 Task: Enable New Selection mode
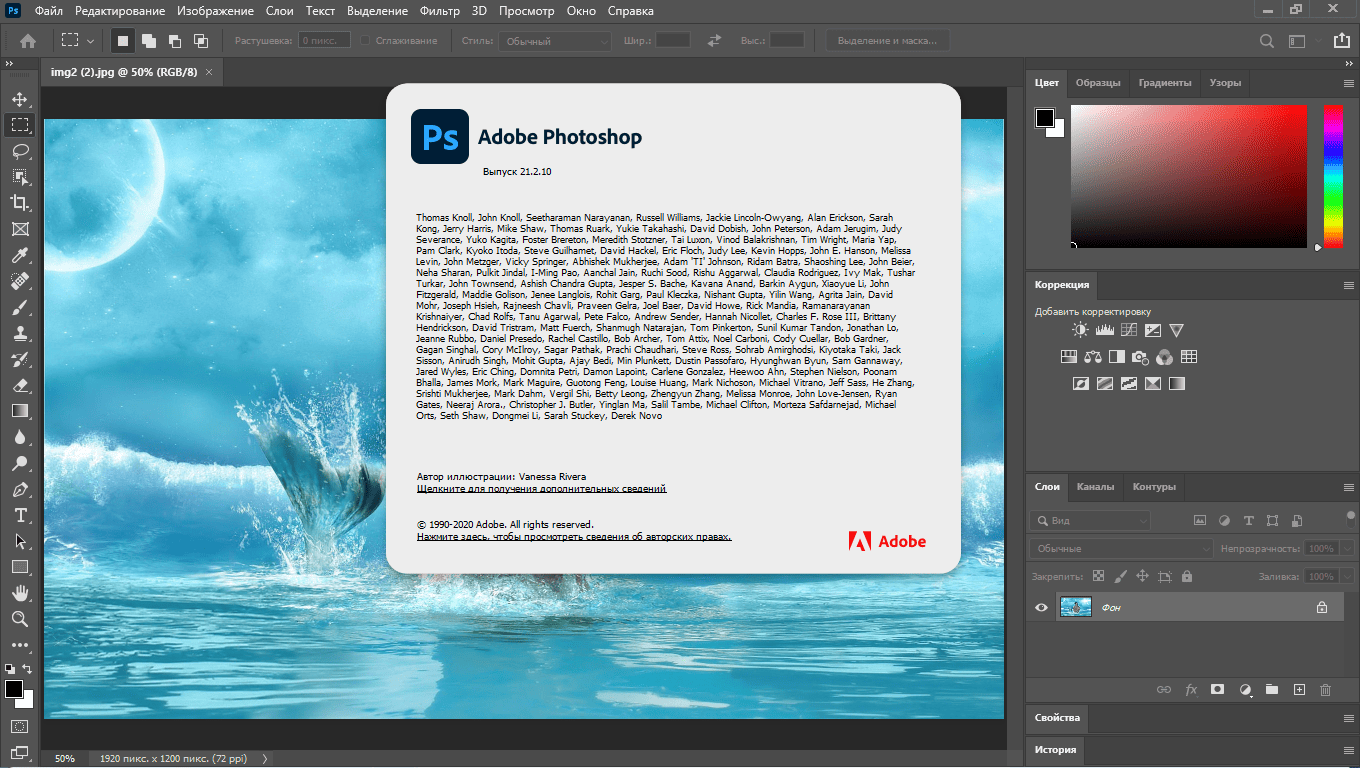[x=123, y=41]
